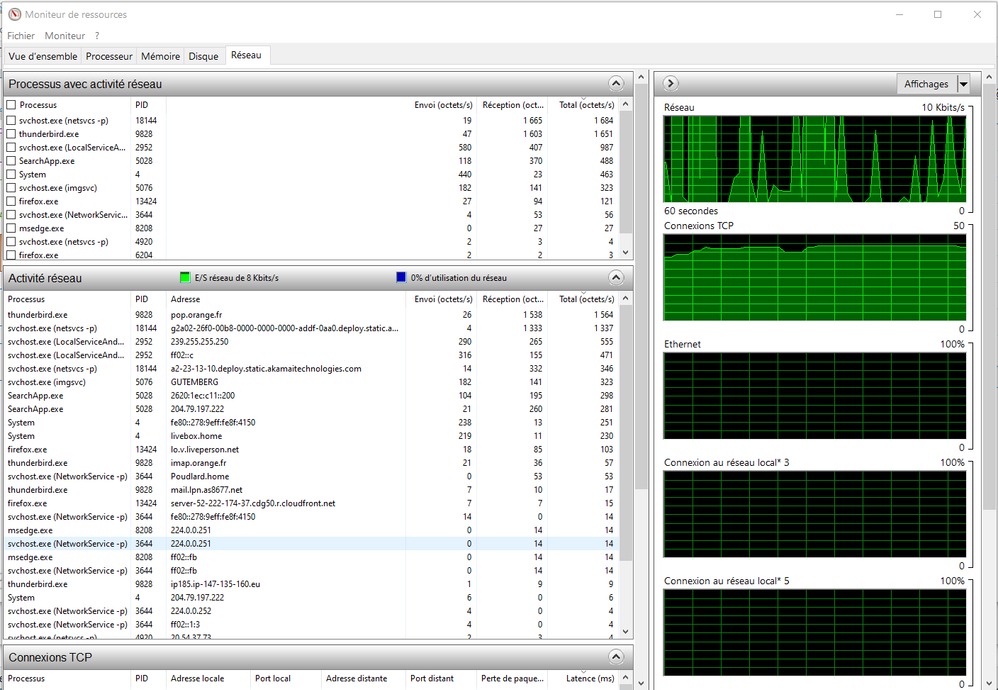998x690 pixels.
Task: Collapse the Activité réseau section
Action: pos(616,277)
